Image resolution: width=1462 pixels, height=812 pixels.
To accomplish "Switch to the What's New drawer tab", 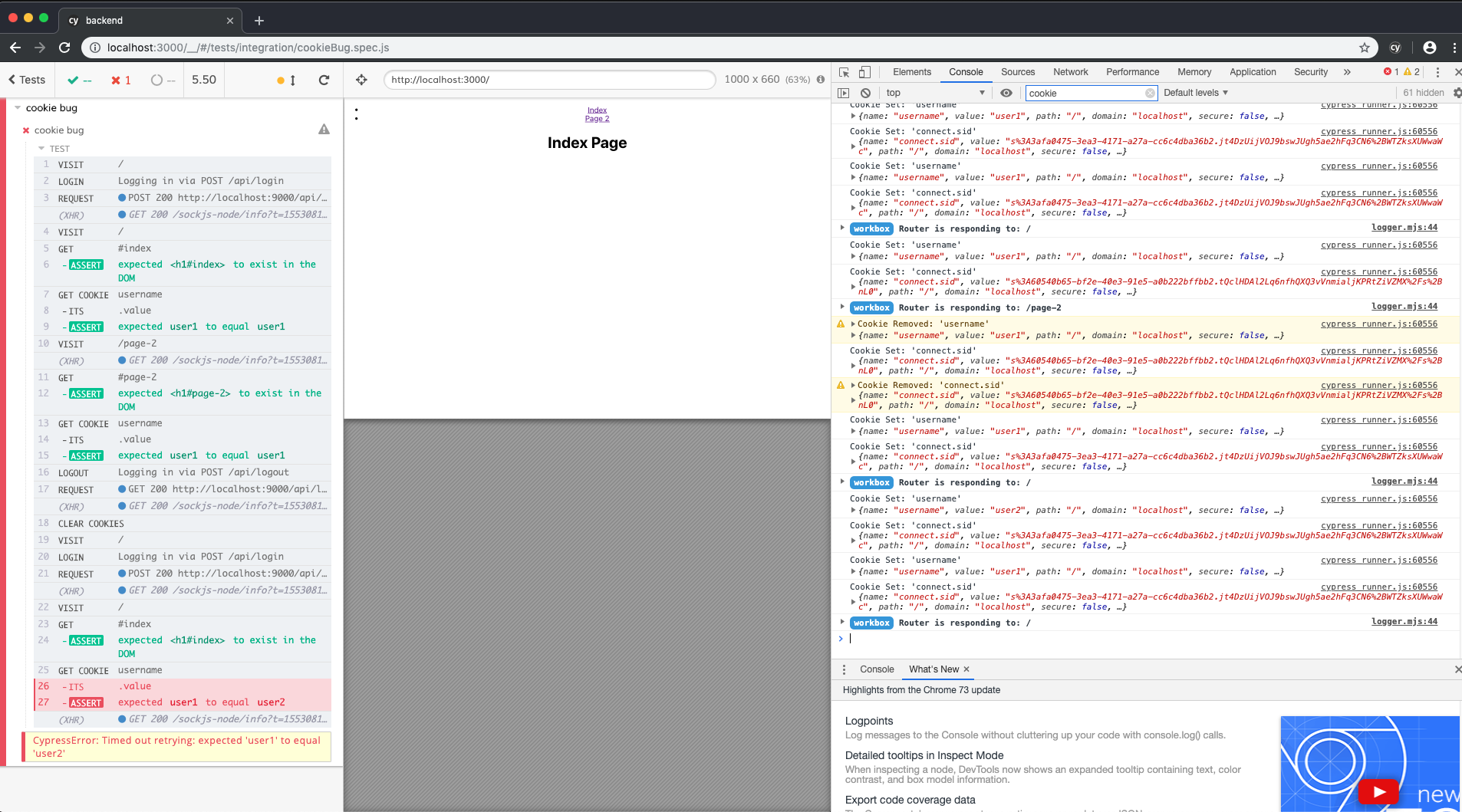I will [x=933, y=669].
